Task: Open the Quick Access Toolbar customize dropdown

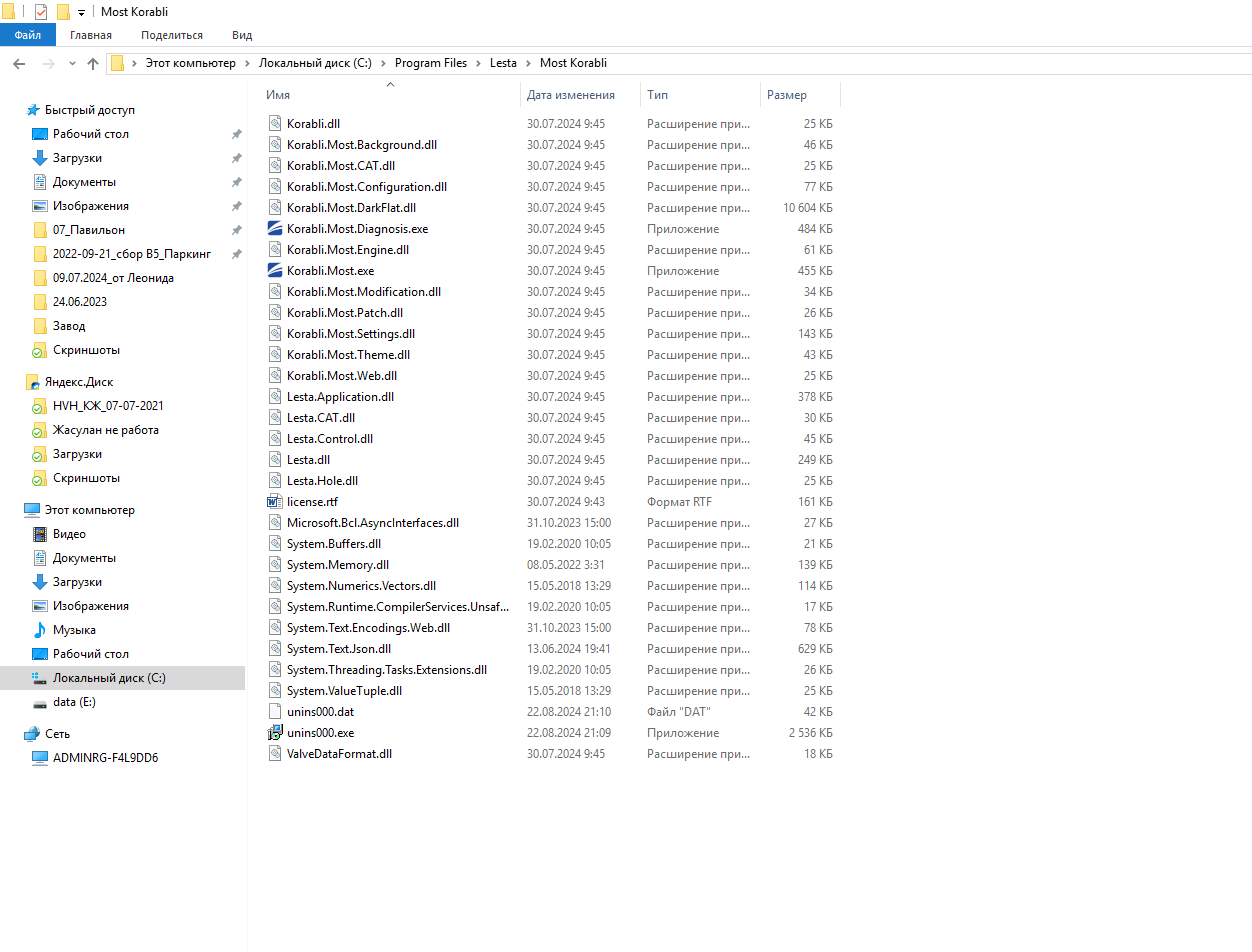Action: coord(81,13)
